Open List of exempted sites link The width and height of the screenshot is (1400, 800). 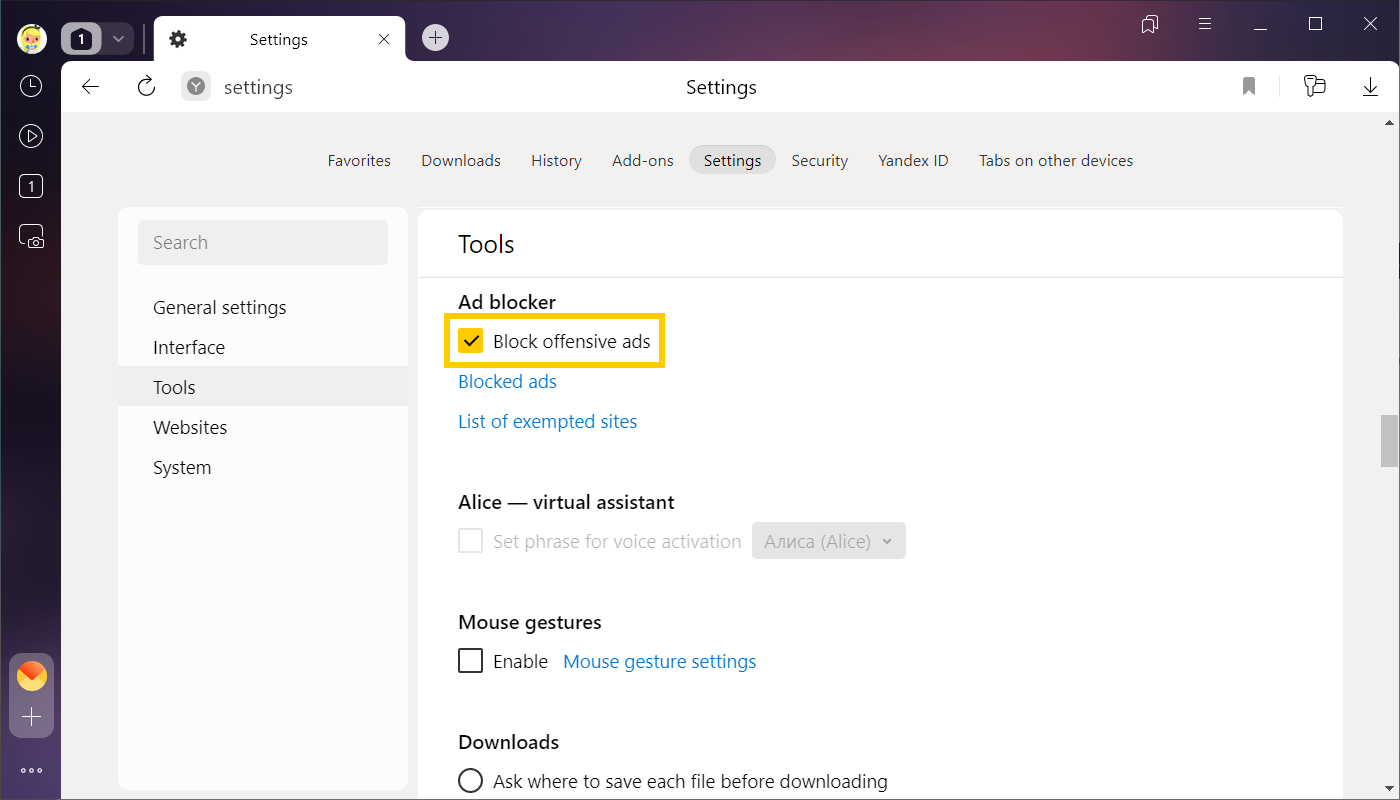(x=547, y=421)
